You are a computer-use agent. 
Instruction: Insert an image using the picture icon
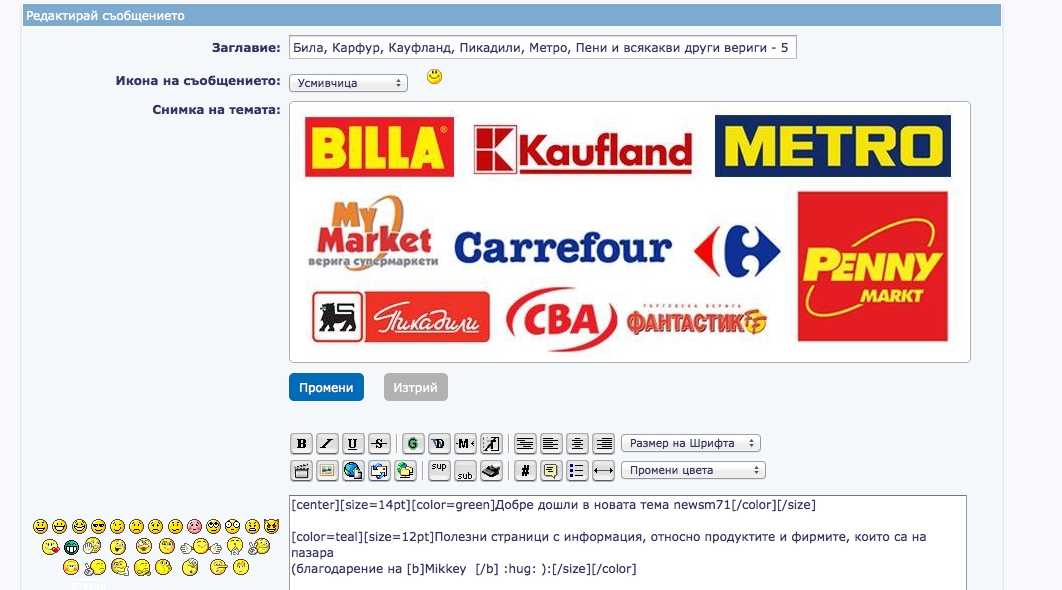coord(327,470)
